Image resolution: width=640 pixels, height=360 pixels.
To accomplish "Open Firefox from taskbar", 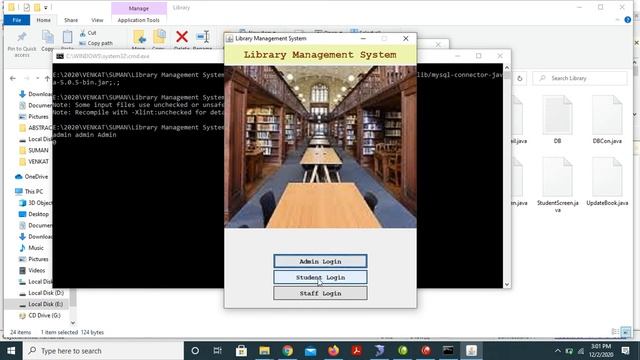I will pyautogui.click(x=334, y=351).
